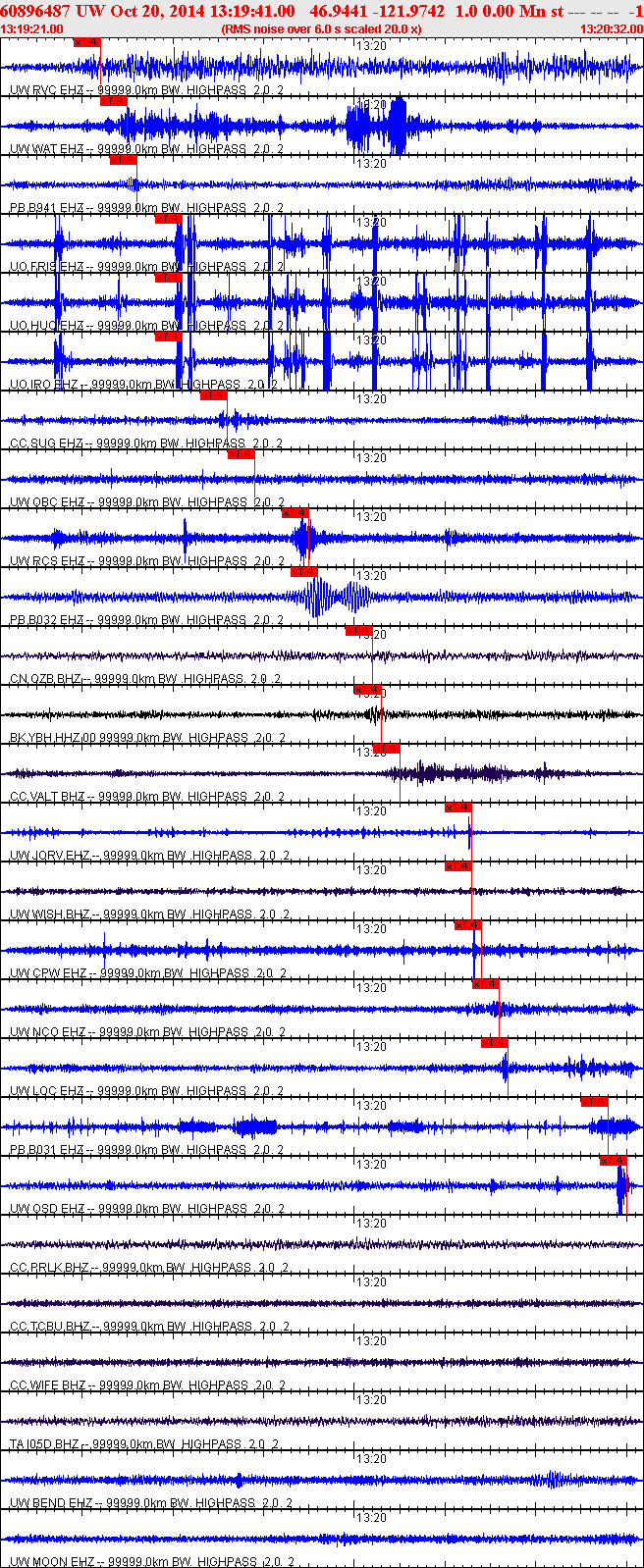Click the red pick flag on the BK YBH trace
The width and height of the screenshot is (644, 1568).
tap(368, 690)
